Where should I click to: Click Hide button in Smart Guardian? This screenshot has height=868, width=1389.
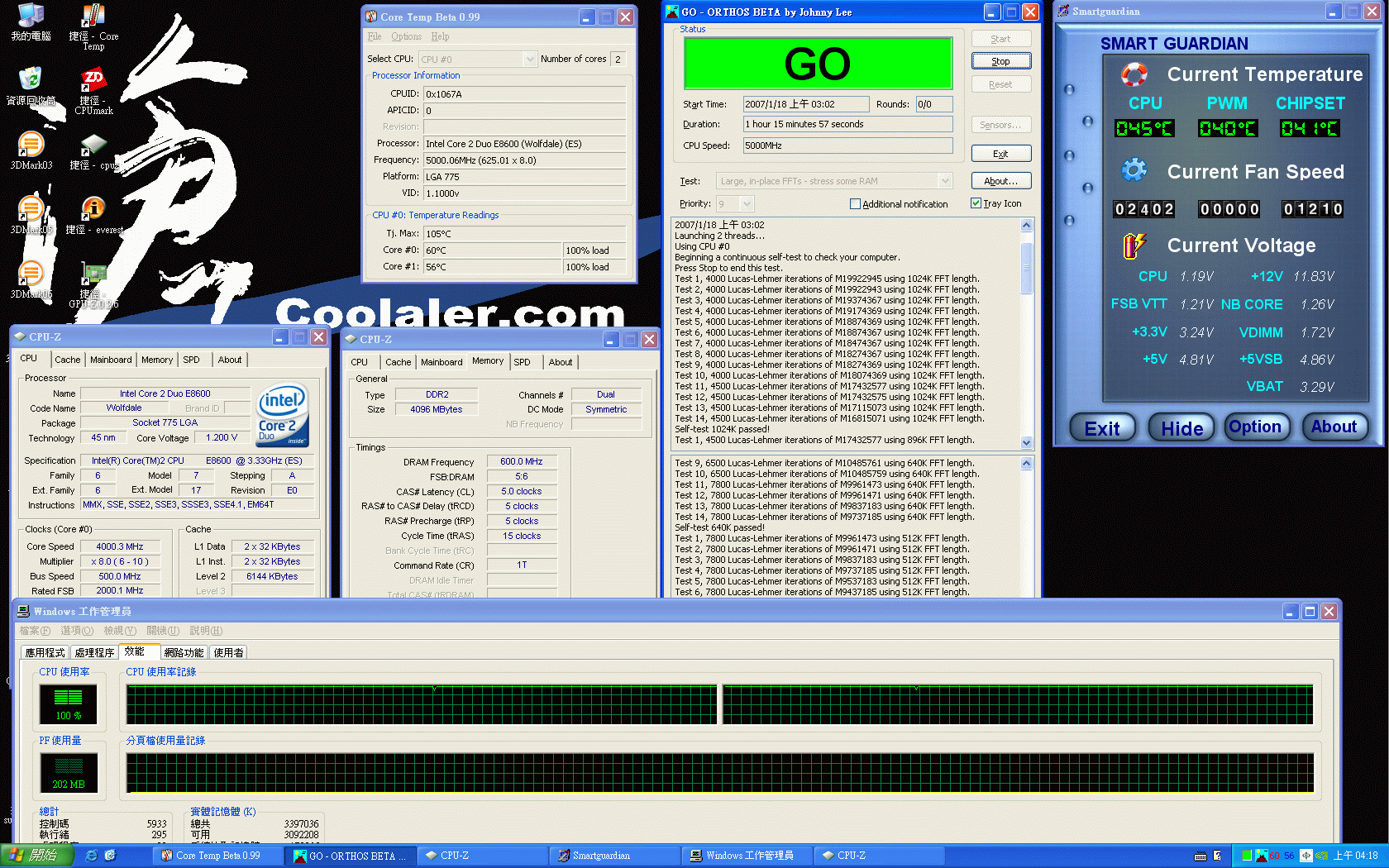(x=1181, y=428)
